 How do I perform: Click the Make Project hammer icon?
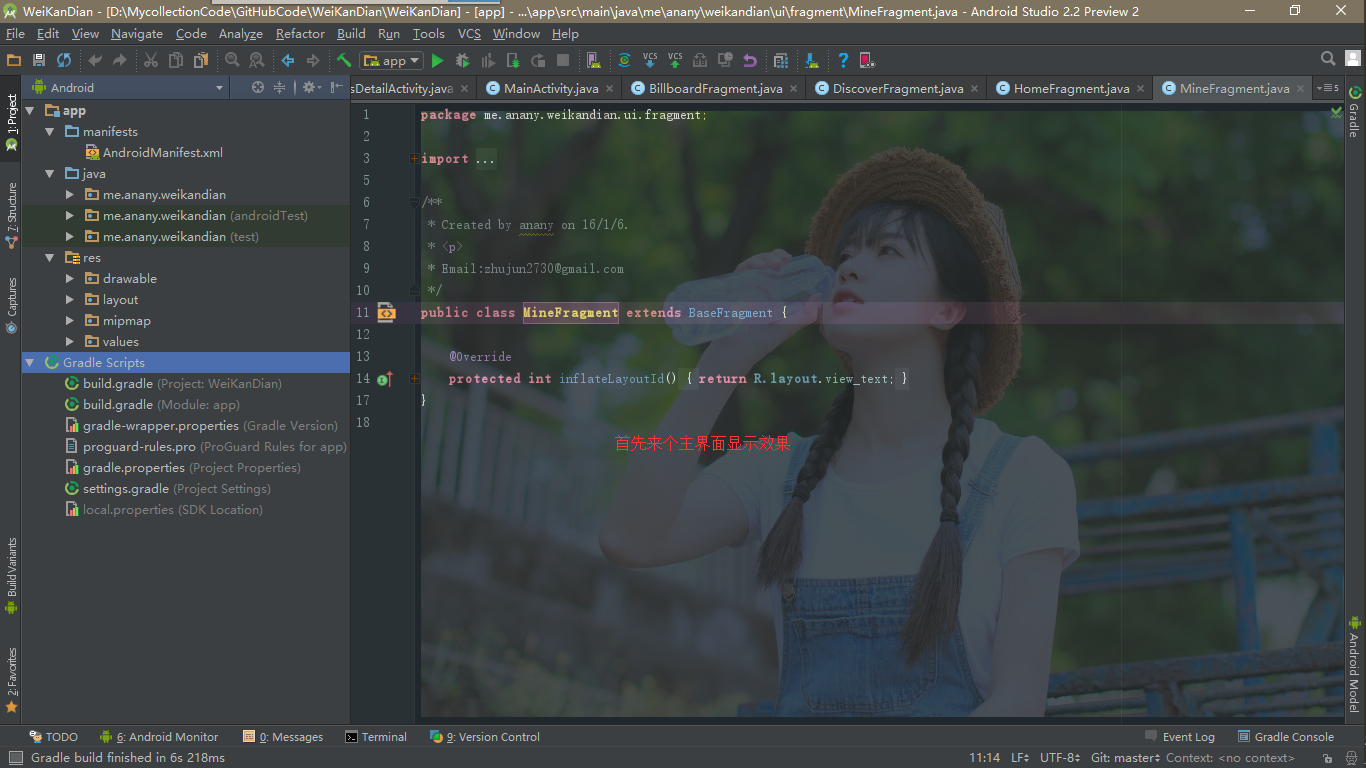coord(344,60)
